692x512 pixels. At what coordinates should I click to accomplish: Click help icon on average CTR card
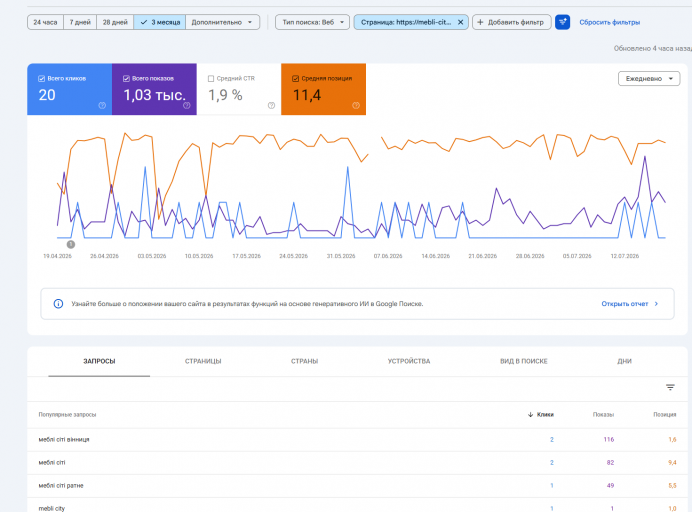[271, 105]
